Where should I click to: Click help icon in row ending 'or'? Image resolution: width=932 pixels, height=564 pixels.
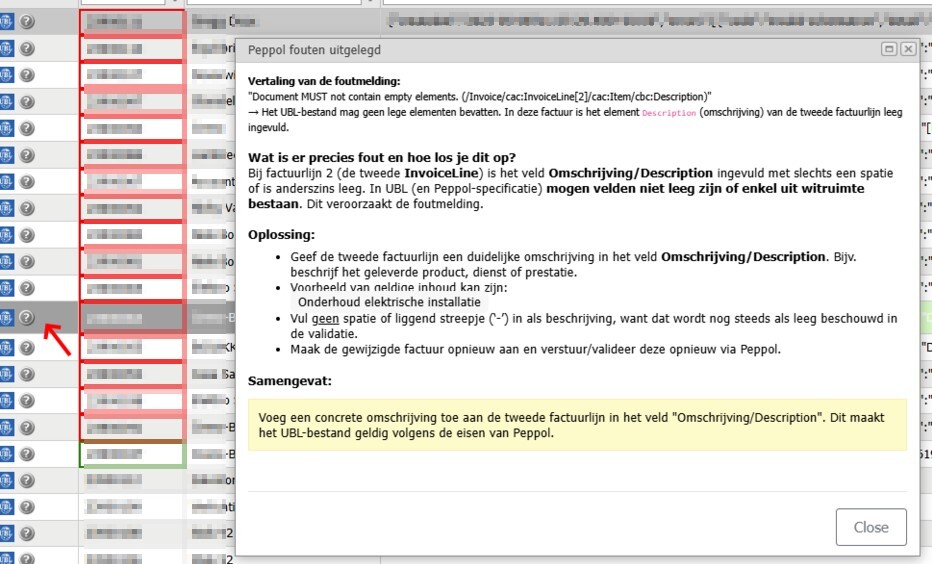pos(27,480)
